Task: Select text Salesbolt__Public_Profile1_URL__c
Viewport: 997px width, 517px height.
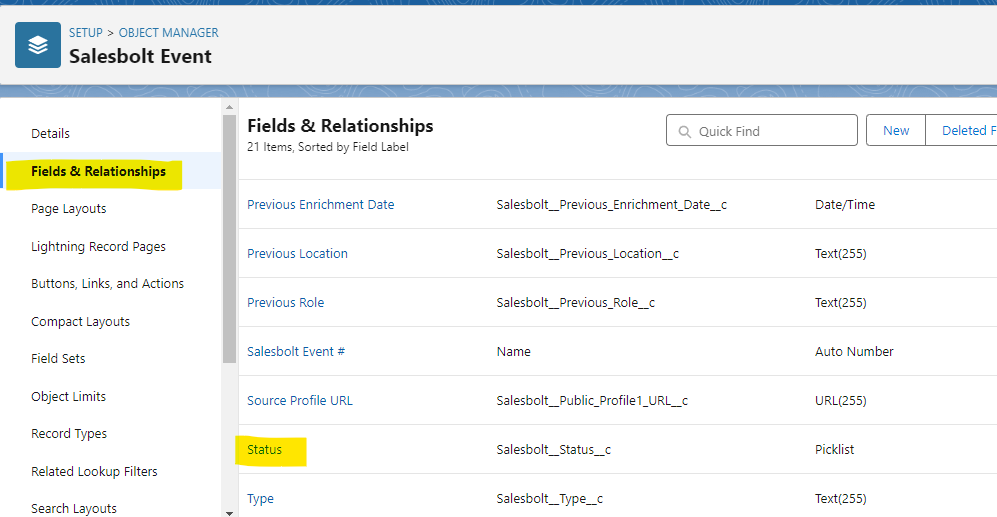Action: 592,401
